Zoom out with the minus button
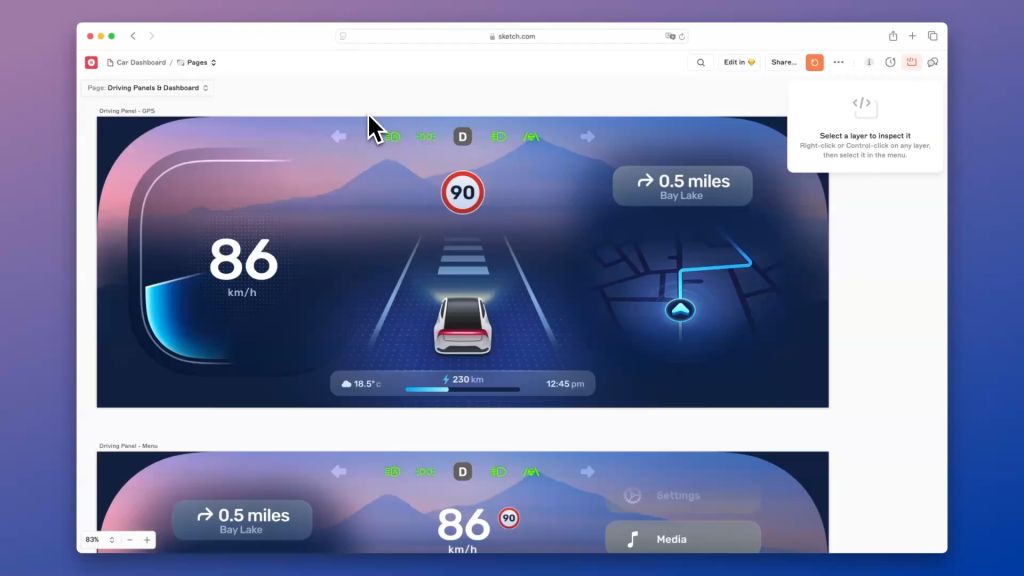This screenshot has width=1024, height=576. tap(130, 540)
